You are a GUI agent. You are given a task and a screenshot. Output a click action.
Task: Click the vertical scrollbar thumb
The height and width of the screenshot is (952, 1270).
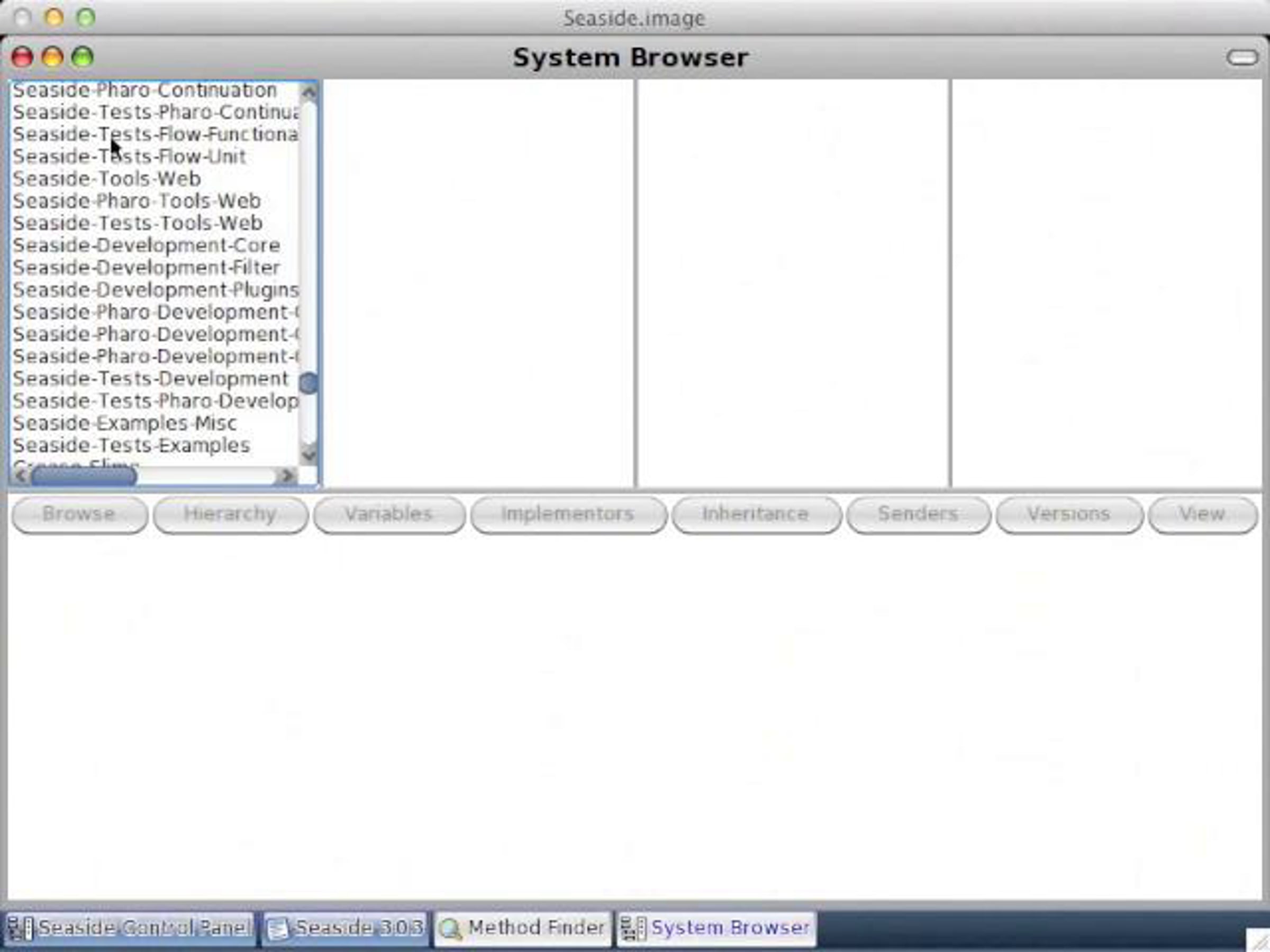click(x=309, y=383)
